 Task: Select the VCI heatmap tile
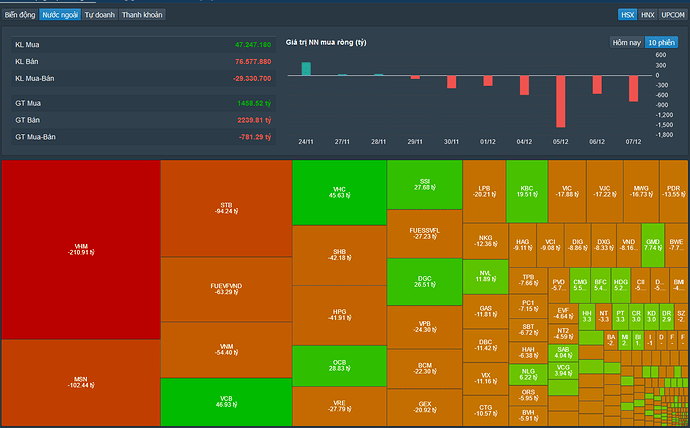[x=550, y=245]
